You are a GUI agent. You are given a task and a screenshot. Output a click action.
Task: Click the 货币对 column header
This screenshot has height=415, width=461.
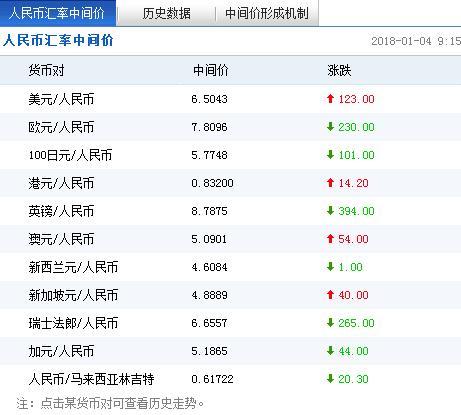(x=46, y=70)
